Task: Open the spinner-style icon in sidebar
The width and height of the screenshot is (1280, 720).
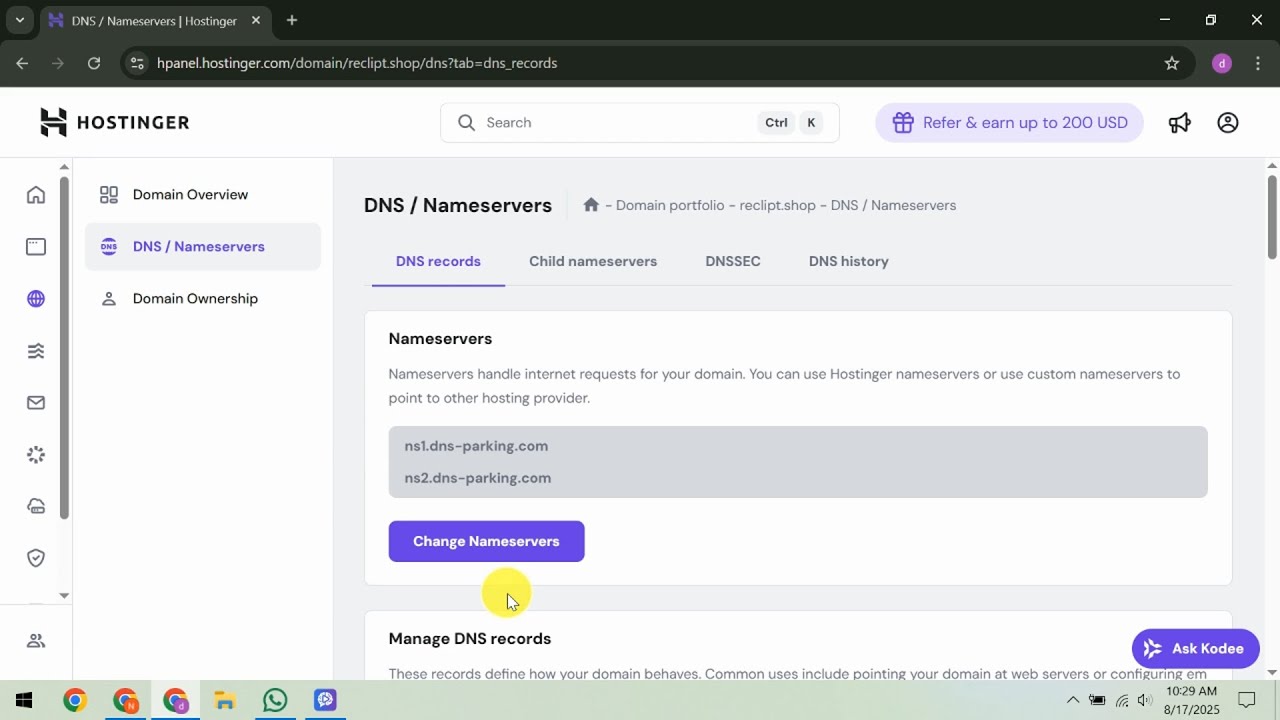Action: (36, 454)
